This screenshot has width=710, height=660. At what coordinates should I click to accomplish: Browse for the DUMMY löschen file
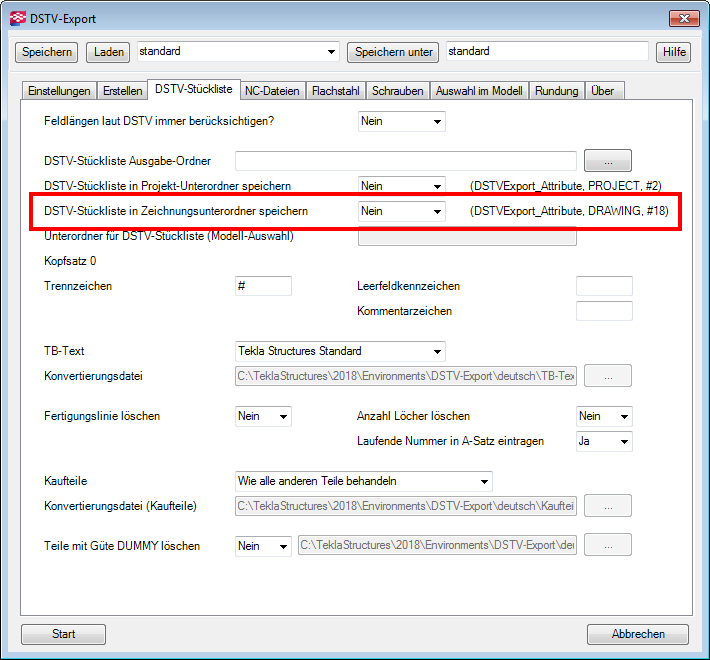pos(608,545)
